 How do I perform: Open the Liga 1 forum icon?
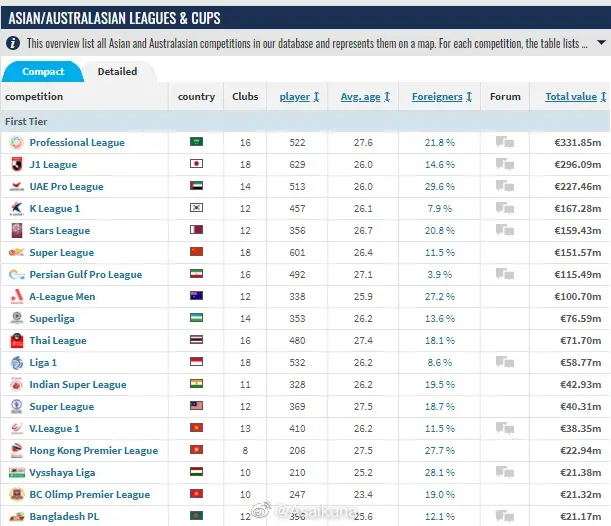(x=505, y=362)
